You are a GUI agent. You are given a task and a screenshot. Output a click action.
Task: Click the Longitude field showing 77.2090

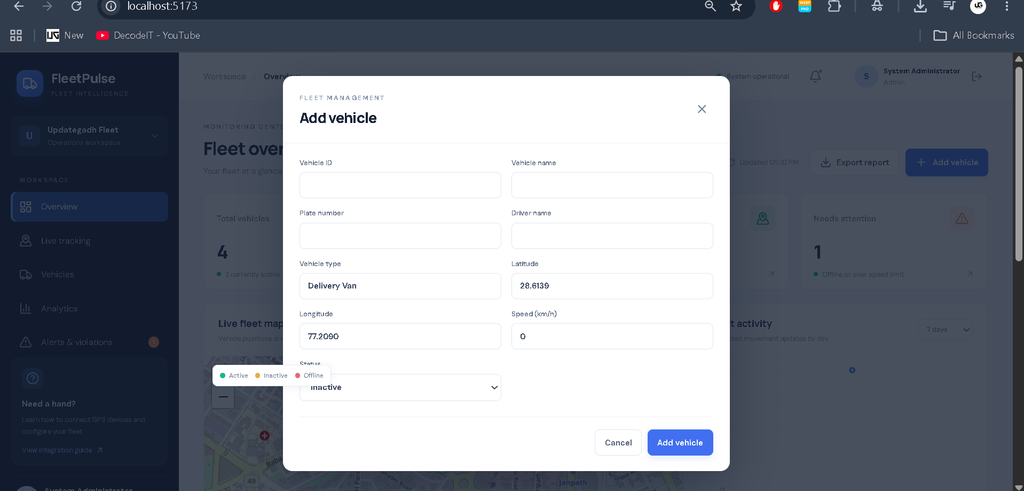pos(400,336)
